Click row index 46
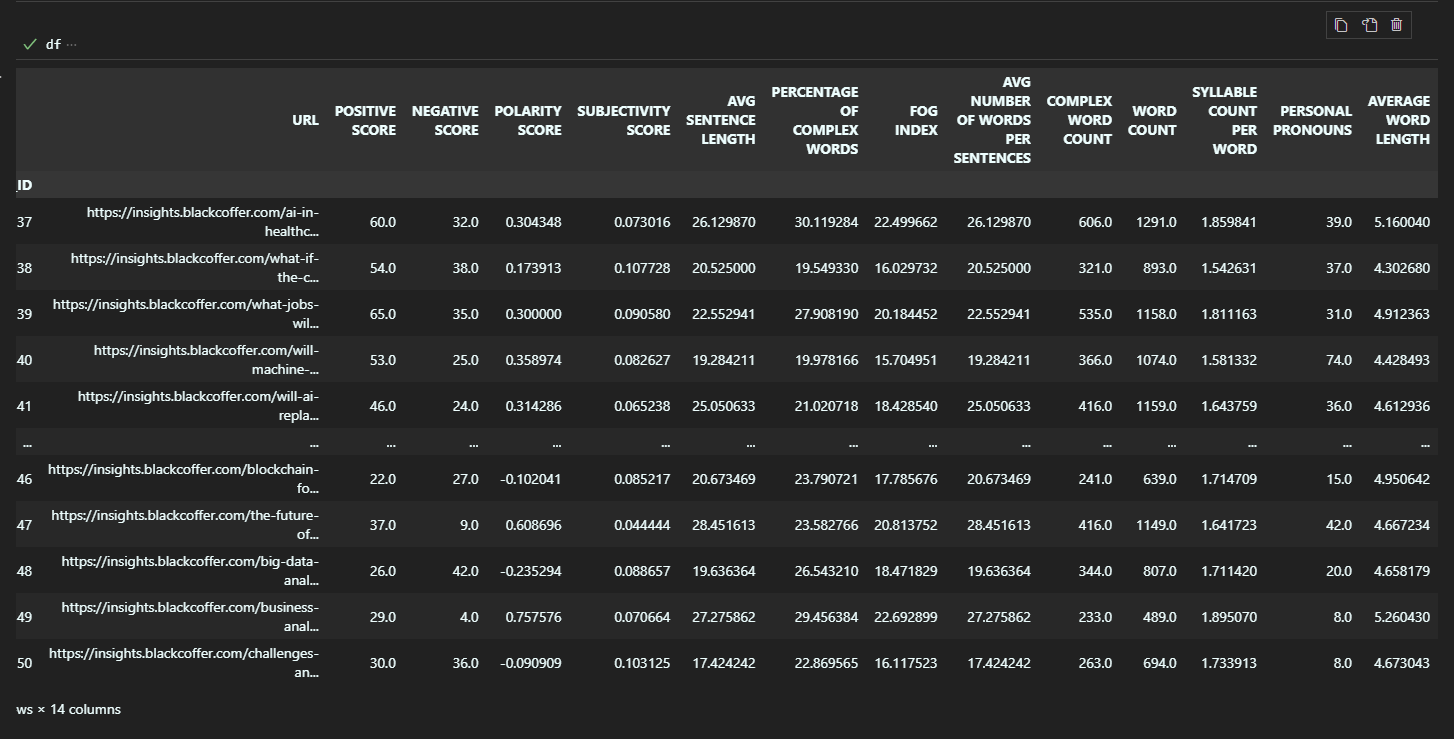The image size is (1454, 739). click(24, 479)
